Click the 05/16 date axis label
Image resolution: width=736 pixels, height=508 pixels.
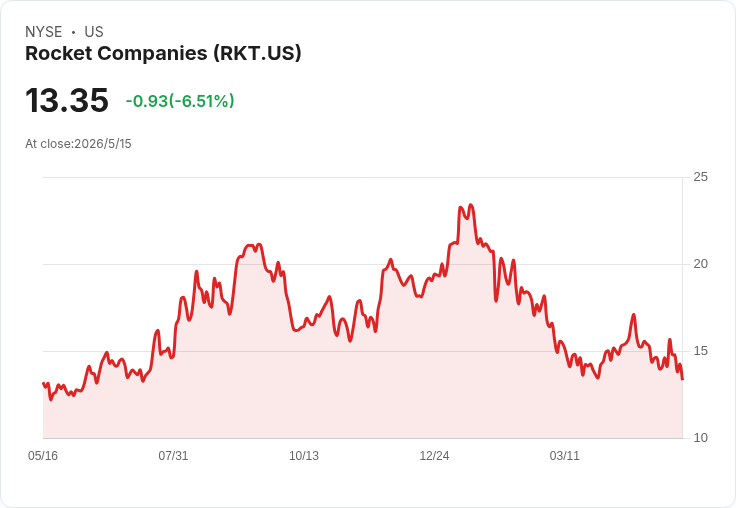pos(43,456)
